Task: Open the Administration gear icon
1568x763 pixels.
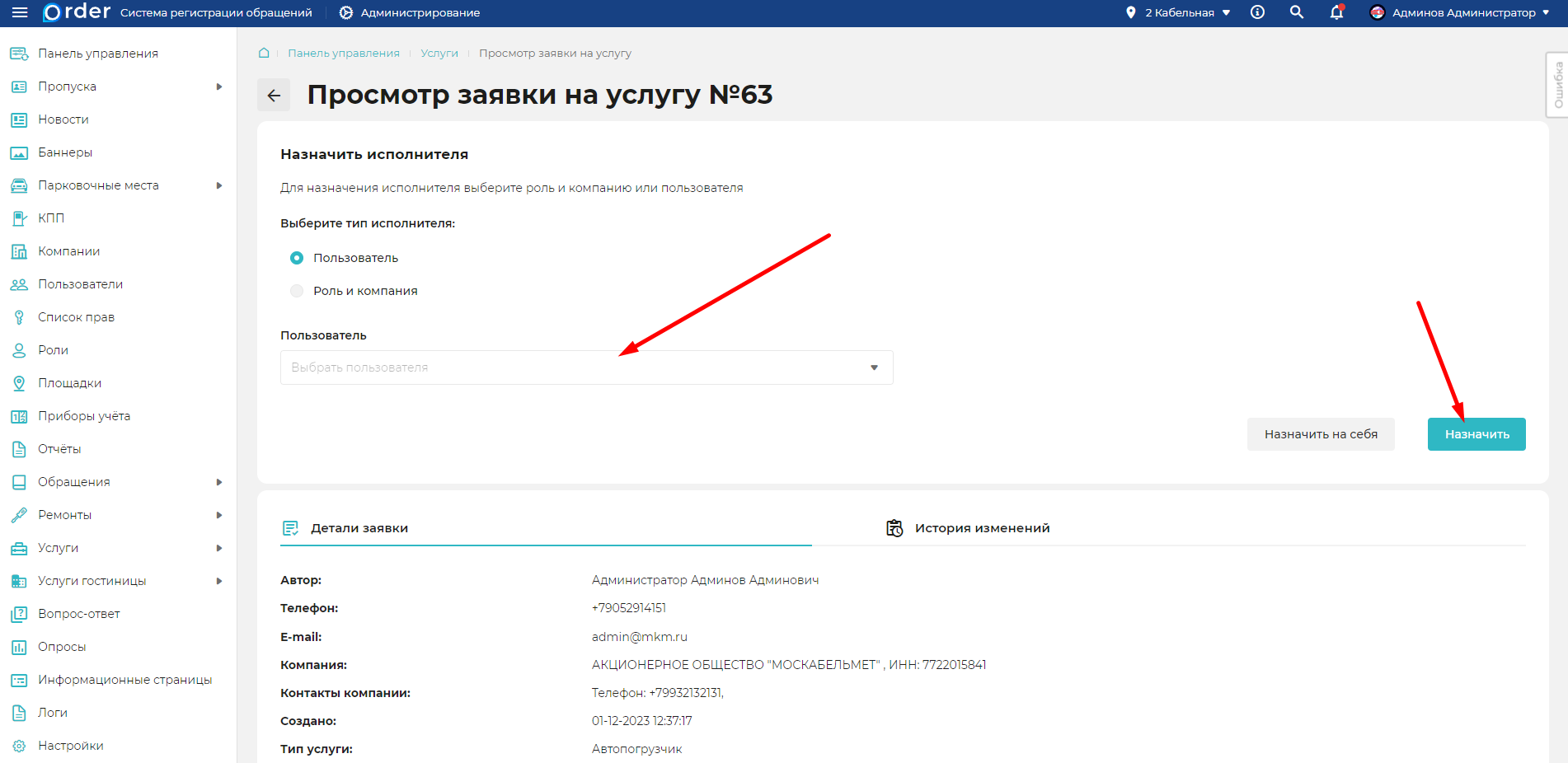Action: pos(346,12)
